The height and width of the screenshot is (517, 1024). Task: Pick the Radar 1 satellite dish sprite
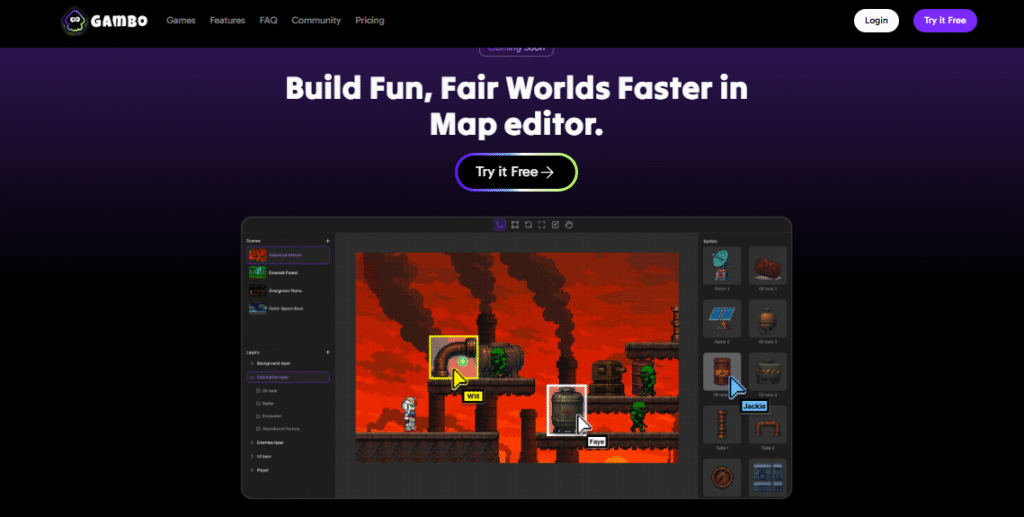[722, 265]
